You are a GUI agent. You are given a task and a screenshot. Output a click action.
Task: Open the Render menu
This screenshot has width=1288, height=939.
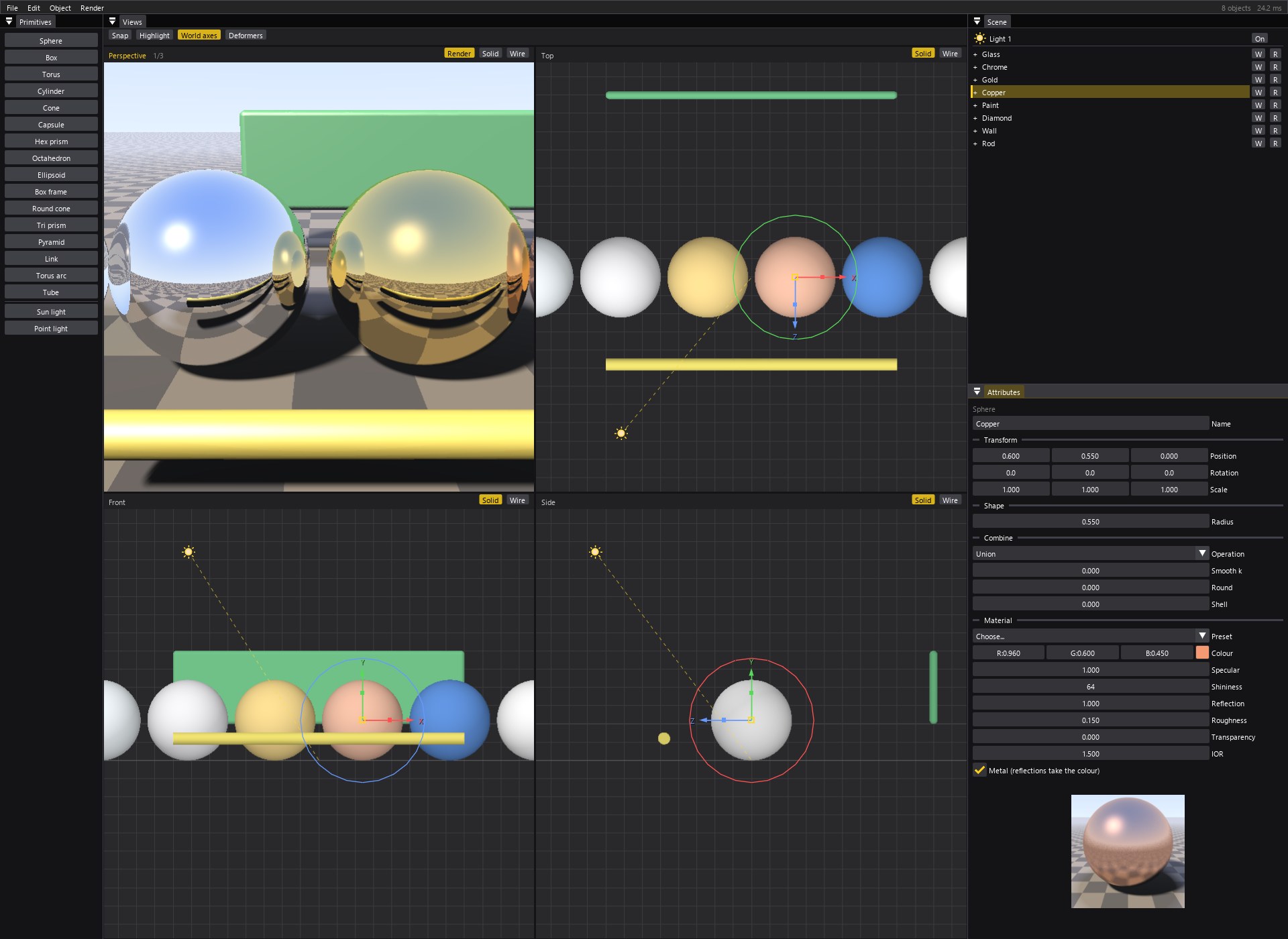click(x=92, y=8)
